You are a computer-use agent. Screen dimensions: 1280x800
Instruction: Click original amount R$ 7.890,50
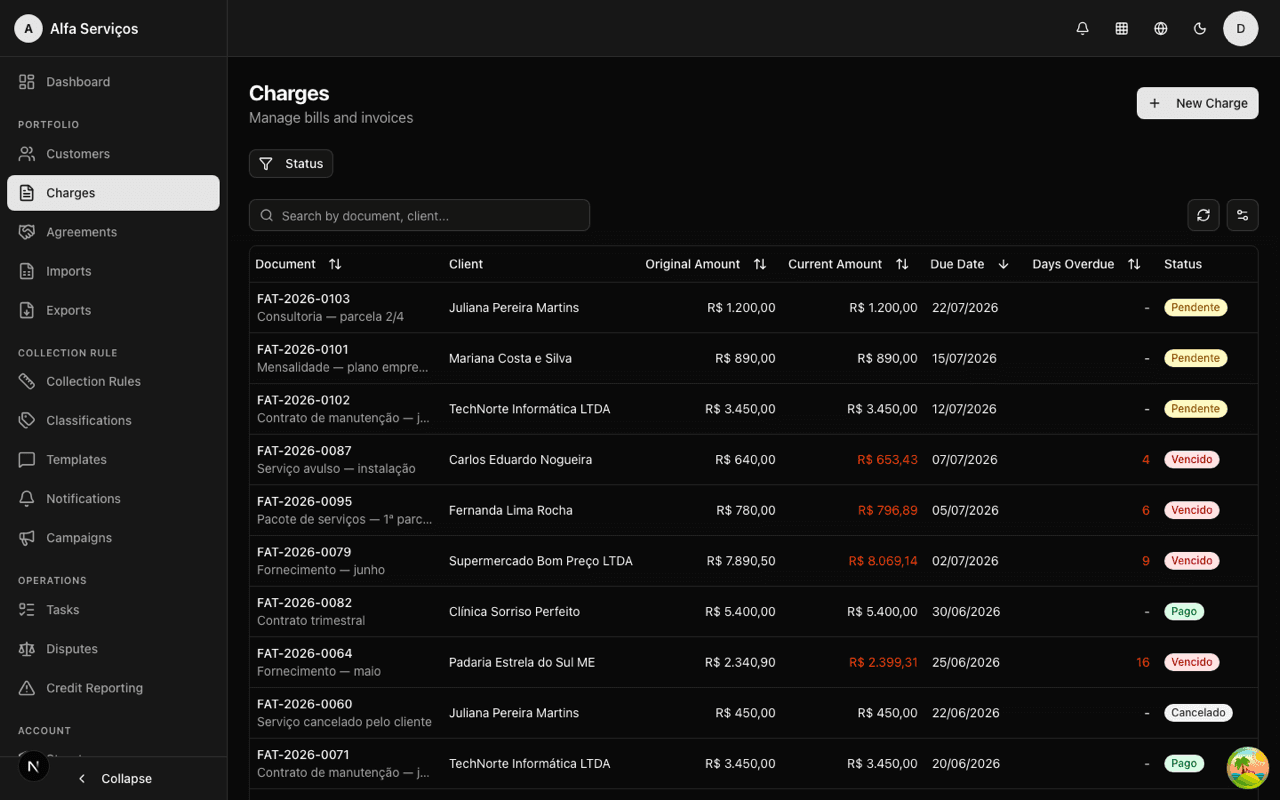[740, 561]
